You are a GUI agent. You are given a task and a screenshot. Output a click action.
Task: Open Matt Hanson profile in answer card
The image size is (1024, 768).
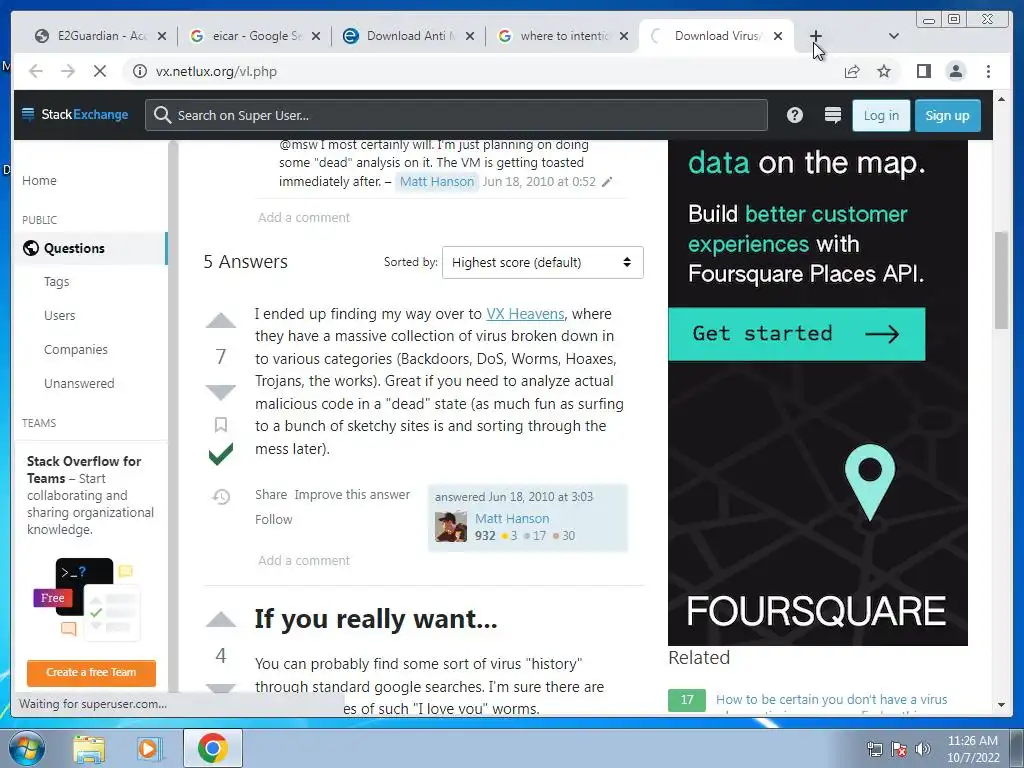click(512, 519)
